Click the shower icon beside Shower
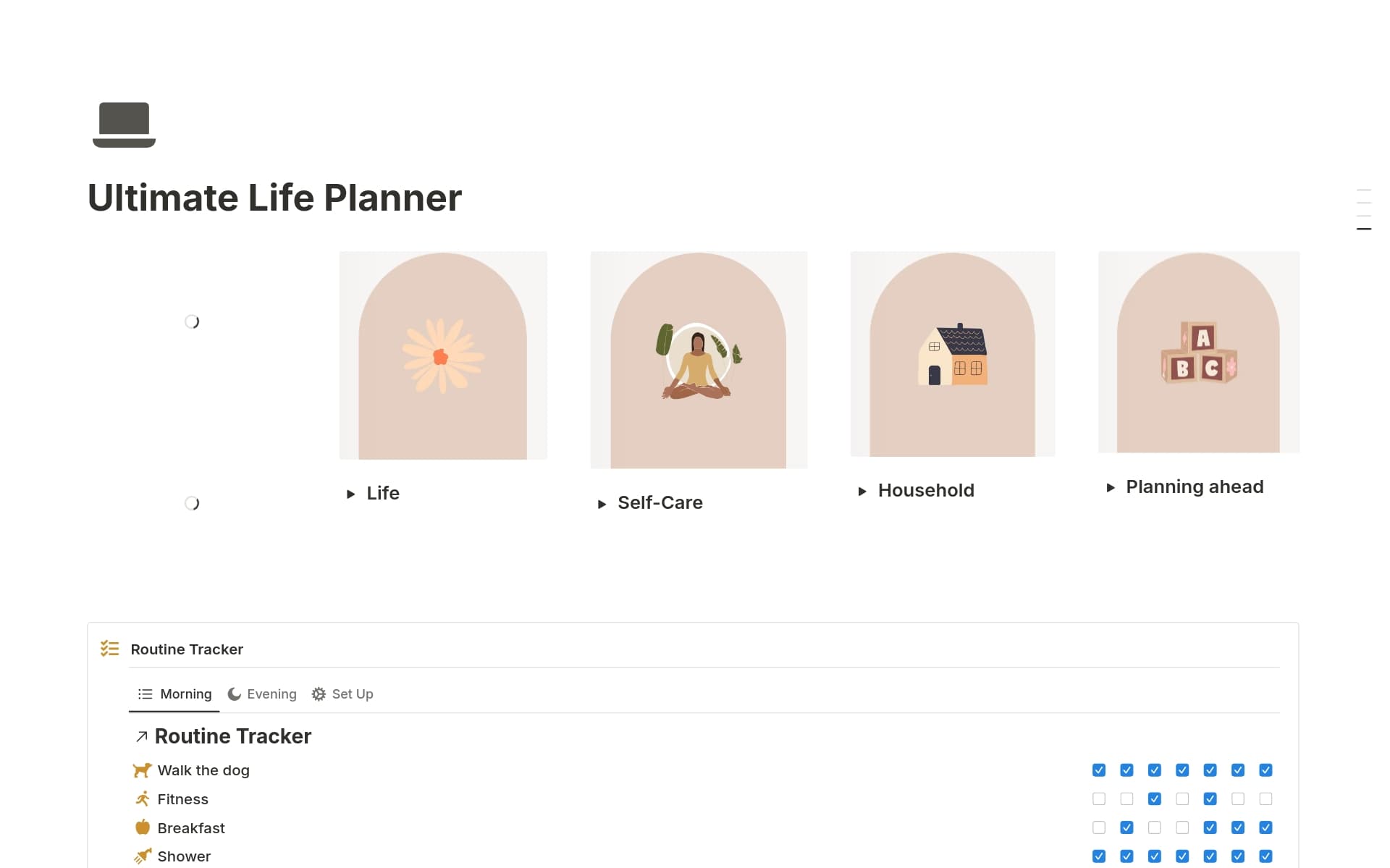Viewport: 1390px width, 868px height. (x=143, y=856)
